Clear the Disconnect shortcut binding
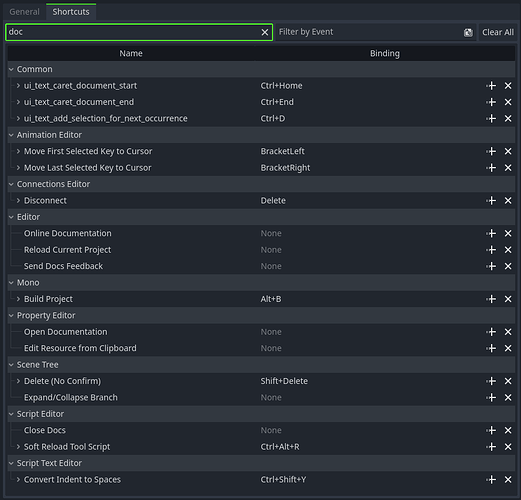The image size is (521, 500). [x=508, y=201]
